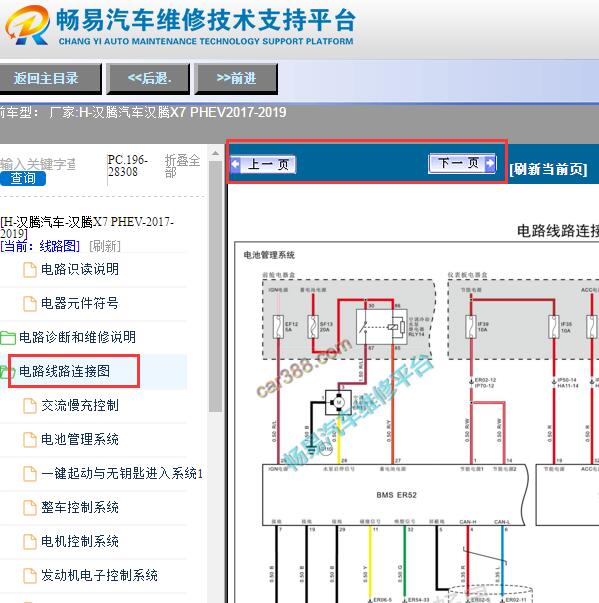Click the file icon beside 发动机电子控制系统
599x603 pixels.
[x=30, y=576]
